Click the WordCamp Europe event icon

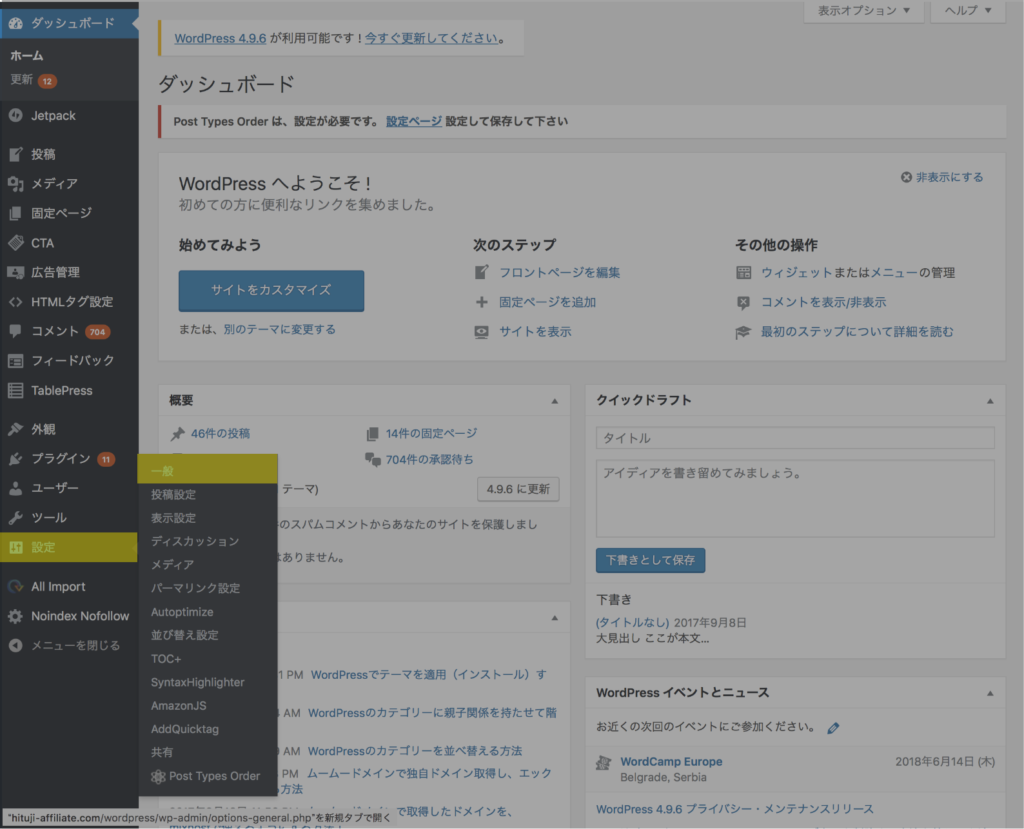(603, 762)
